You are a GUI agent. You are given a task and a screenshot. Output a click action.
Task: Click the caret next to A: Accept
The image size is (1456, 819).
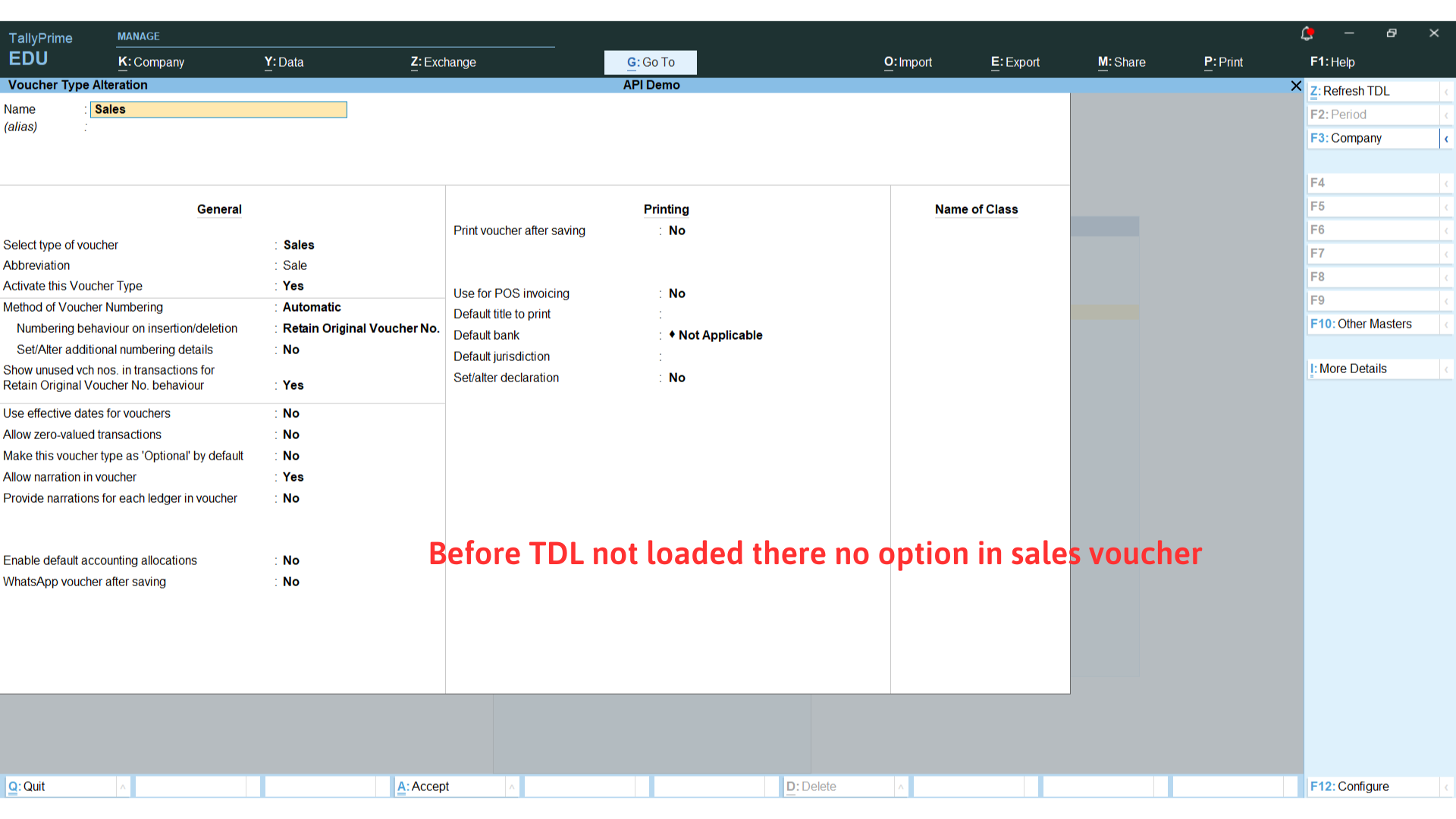[x=512, y=787]
